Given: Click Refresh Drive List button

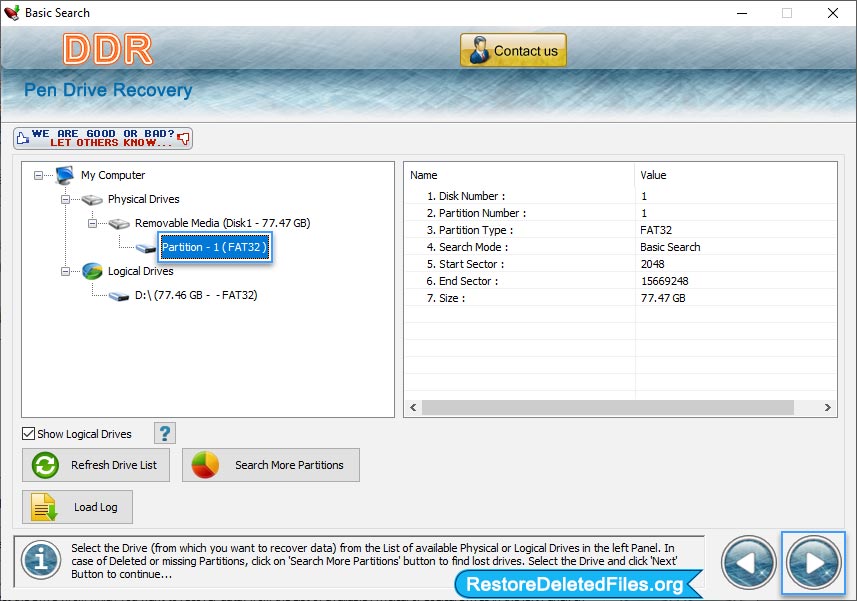Looking at the screenshot, I should point(96,465).
